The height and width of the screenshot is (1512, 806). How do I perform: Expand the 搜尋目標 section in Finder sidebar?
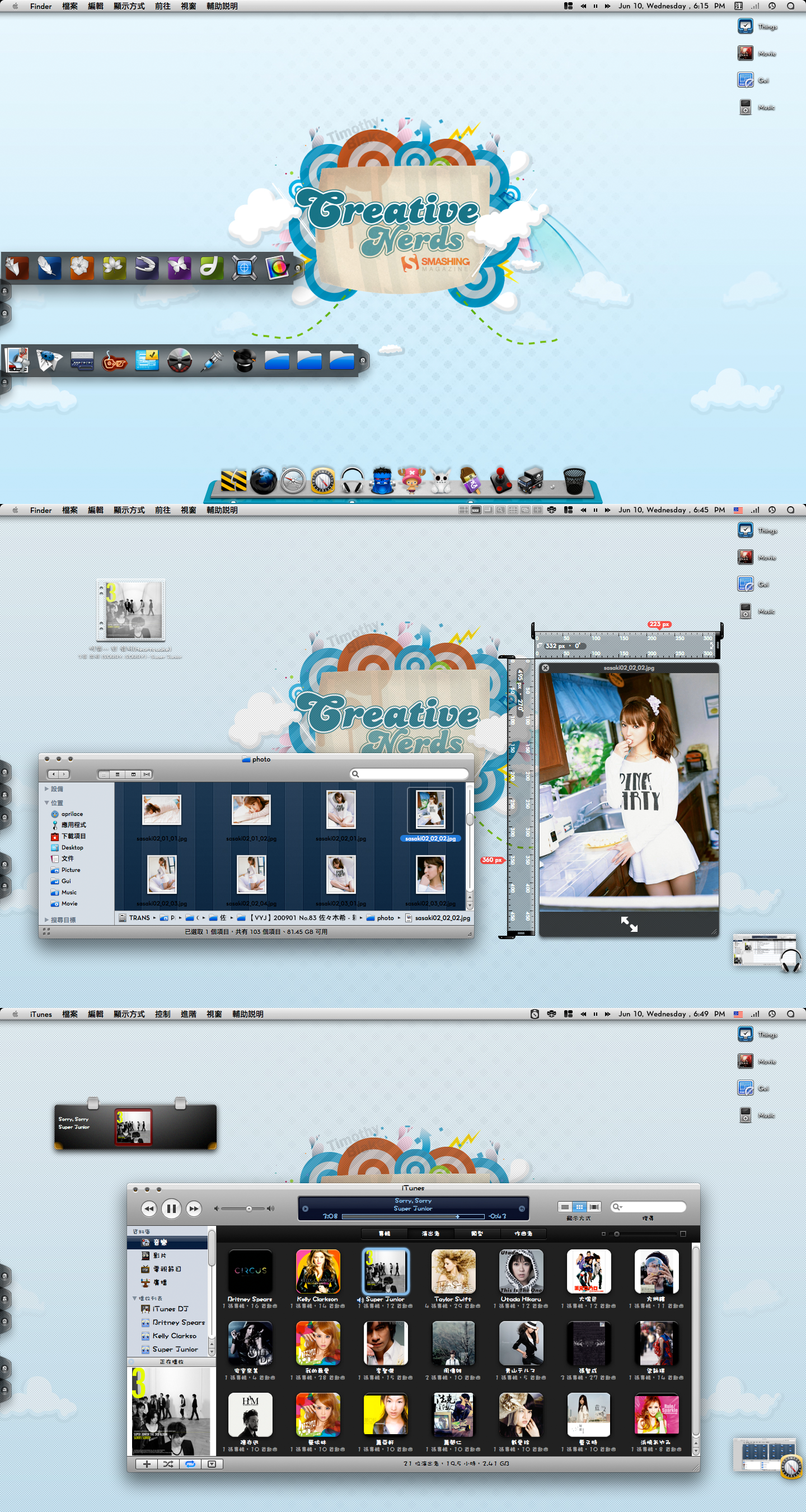46,920
